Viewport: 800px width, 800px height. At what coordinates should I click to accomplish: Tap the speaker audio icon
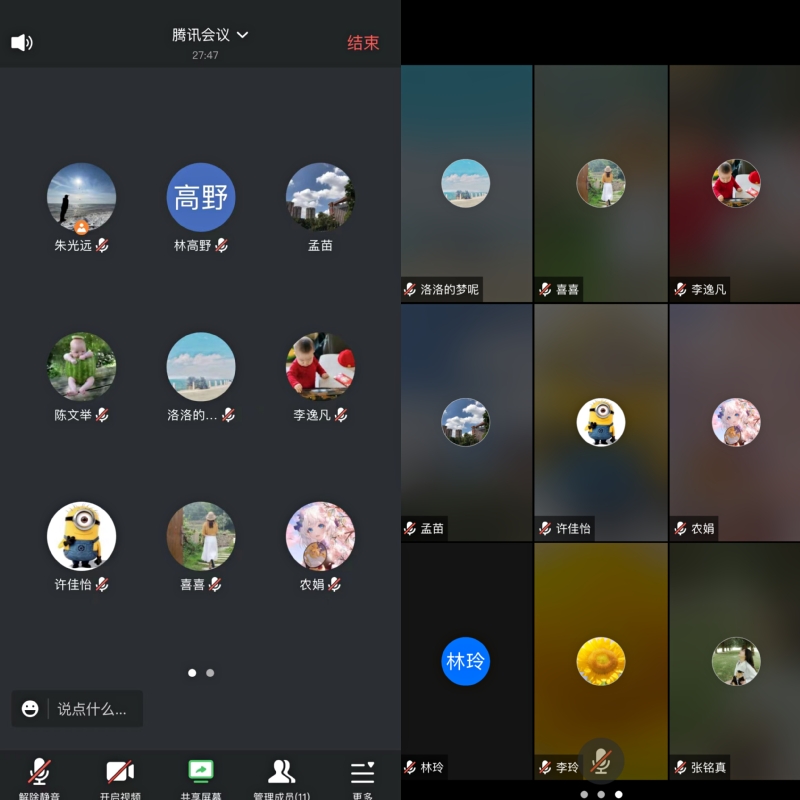(21, 42)
